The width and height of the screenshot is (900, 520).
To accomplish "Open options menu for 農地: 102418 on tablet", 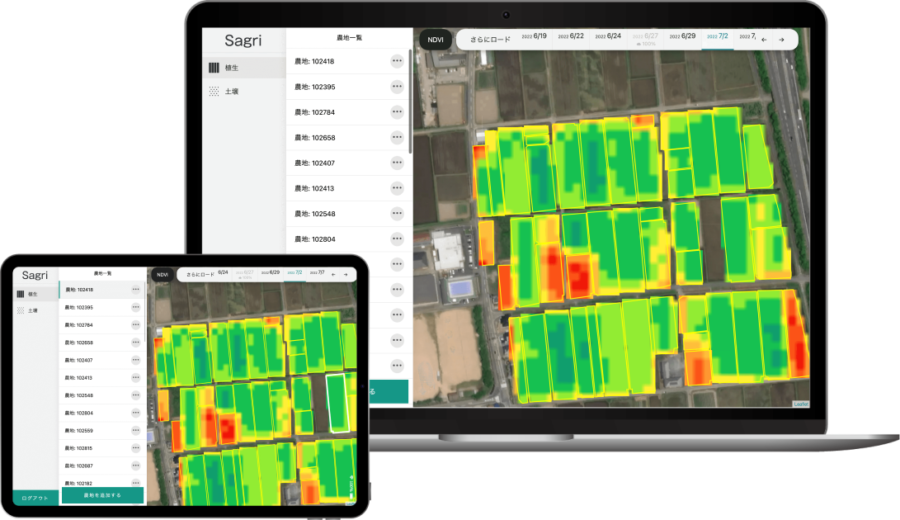I will click(136, 289).
